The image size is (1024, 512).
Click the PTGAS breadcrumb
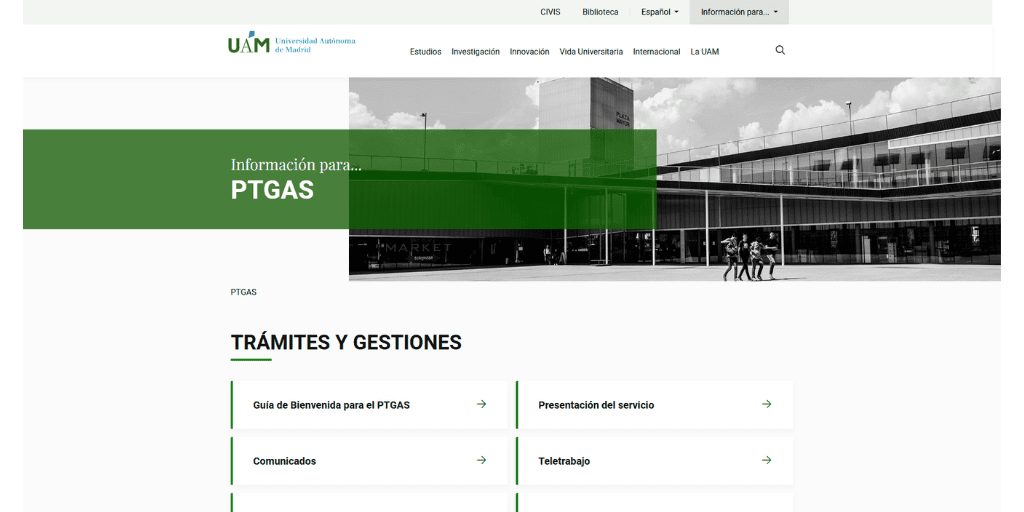(244, 293)
